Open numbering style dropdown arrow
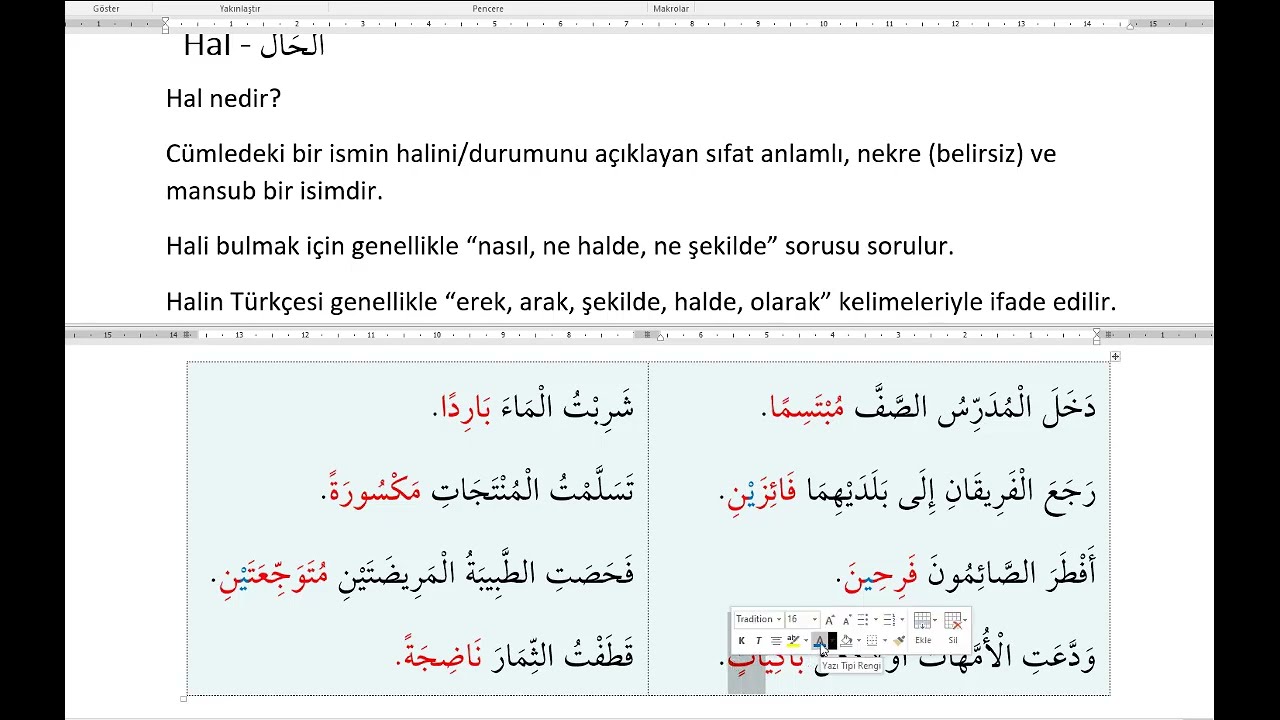The image size is (1280, 720). pos(902,620)
